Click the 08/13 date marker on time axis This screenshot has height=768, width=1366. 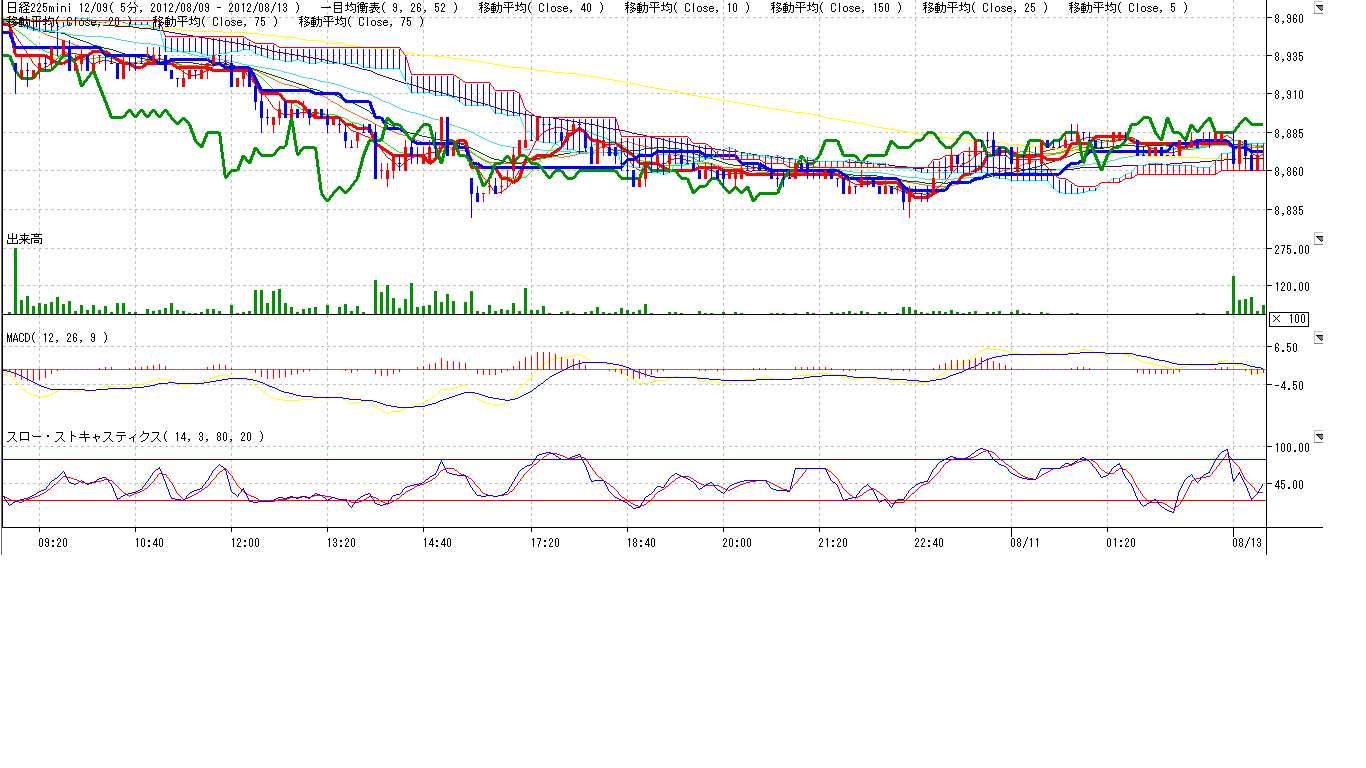tap(1246, 543)
